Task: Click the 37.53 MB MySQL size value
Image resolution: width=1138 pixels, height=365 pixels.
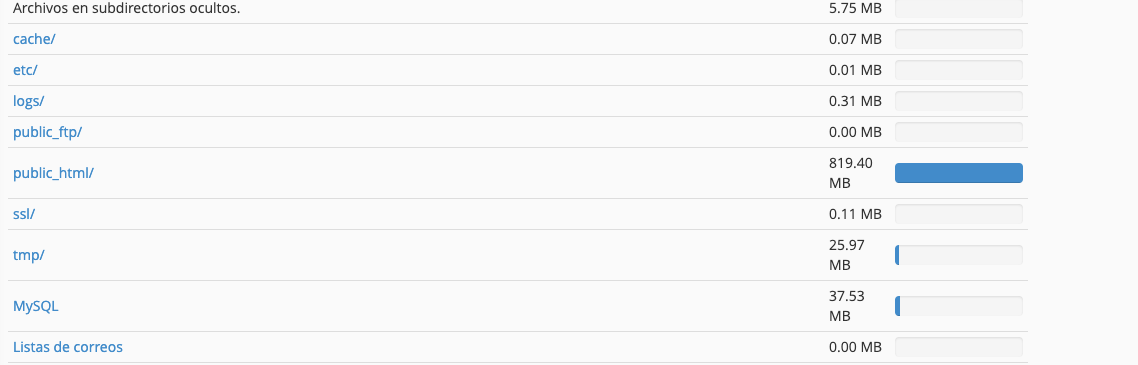Action: tap(847, 306)
